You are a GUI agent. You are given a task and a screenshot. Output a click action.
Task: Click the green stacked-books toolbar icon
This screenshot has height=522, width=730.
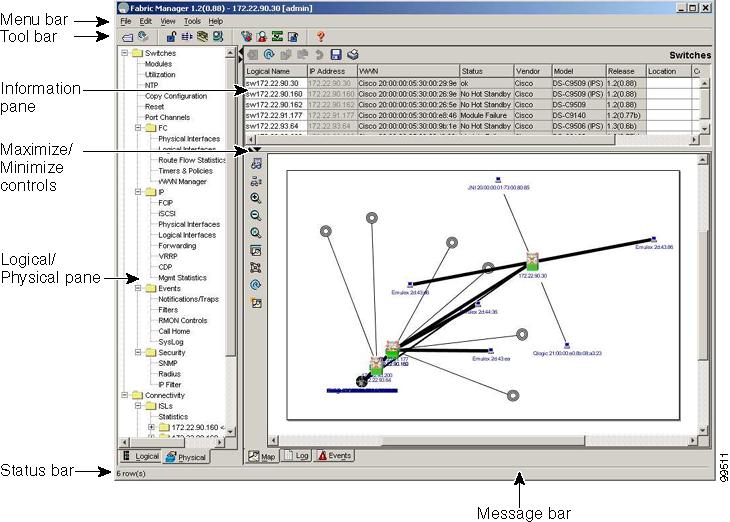(202, 36)
